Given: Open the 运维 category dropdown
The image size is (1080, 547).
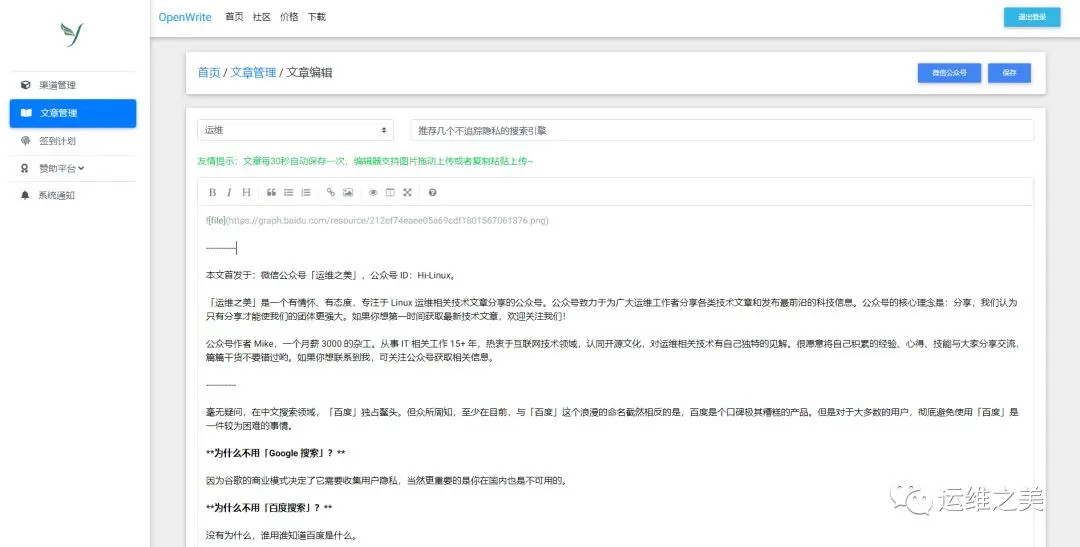Looking at the screenshot, I should 295,130.
